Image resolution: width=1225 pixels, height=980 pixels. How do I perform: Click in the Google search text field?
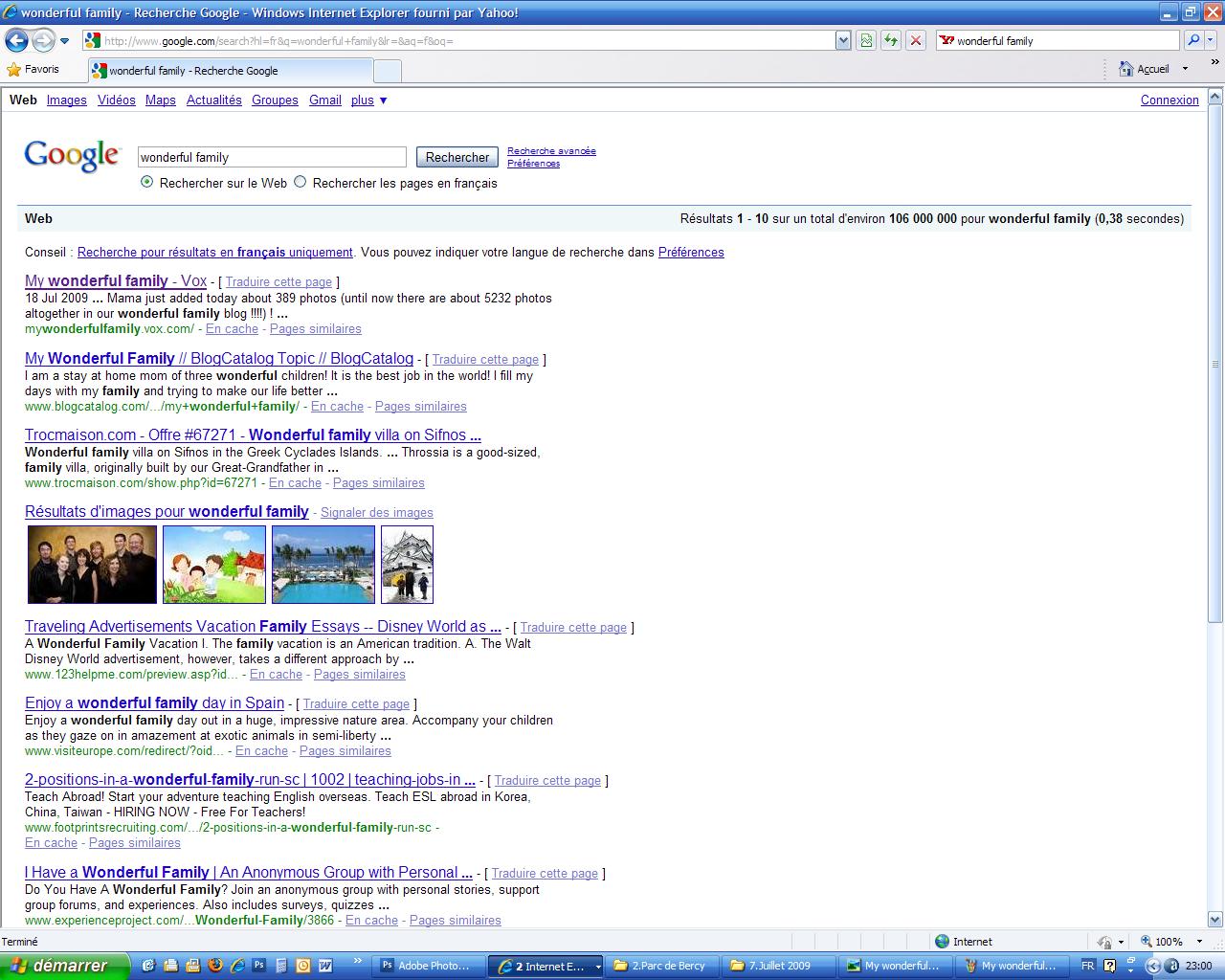point(272,157)
